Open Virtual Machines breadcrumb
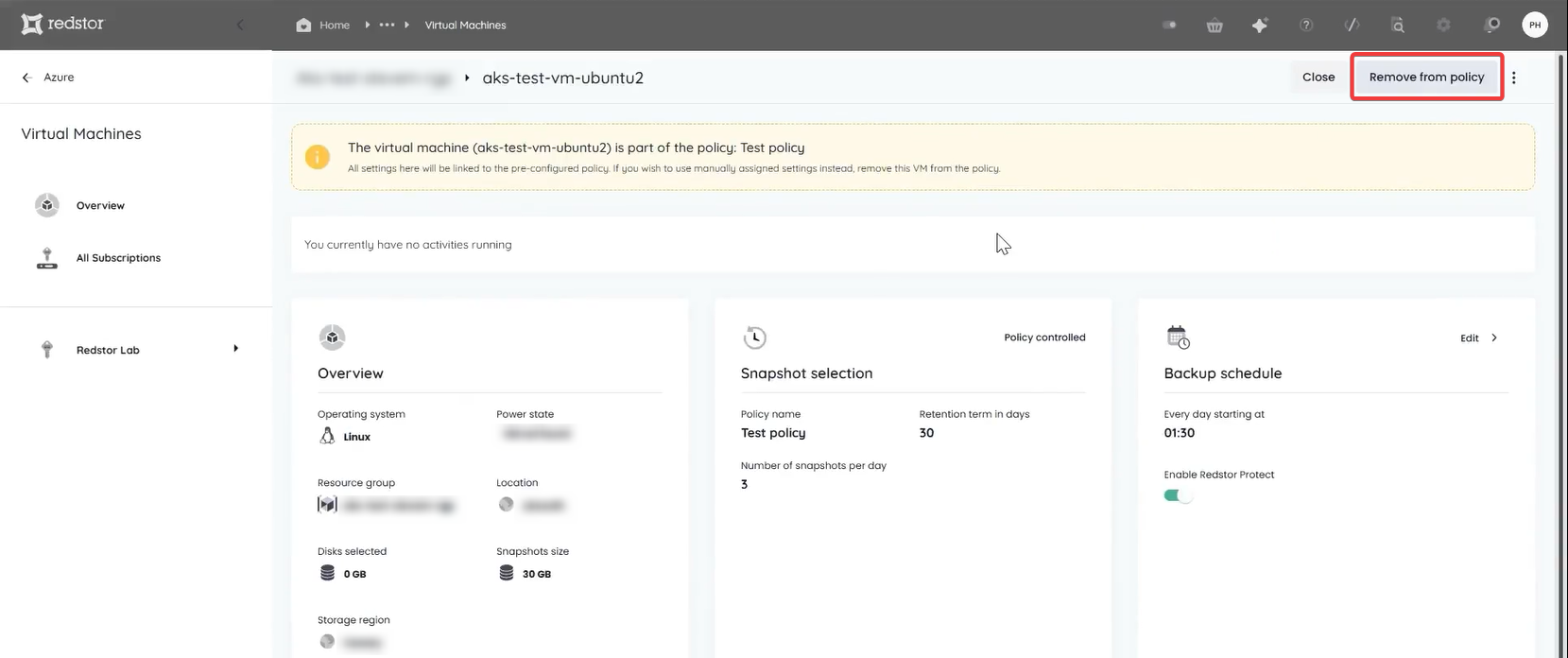 pos(465,26)
